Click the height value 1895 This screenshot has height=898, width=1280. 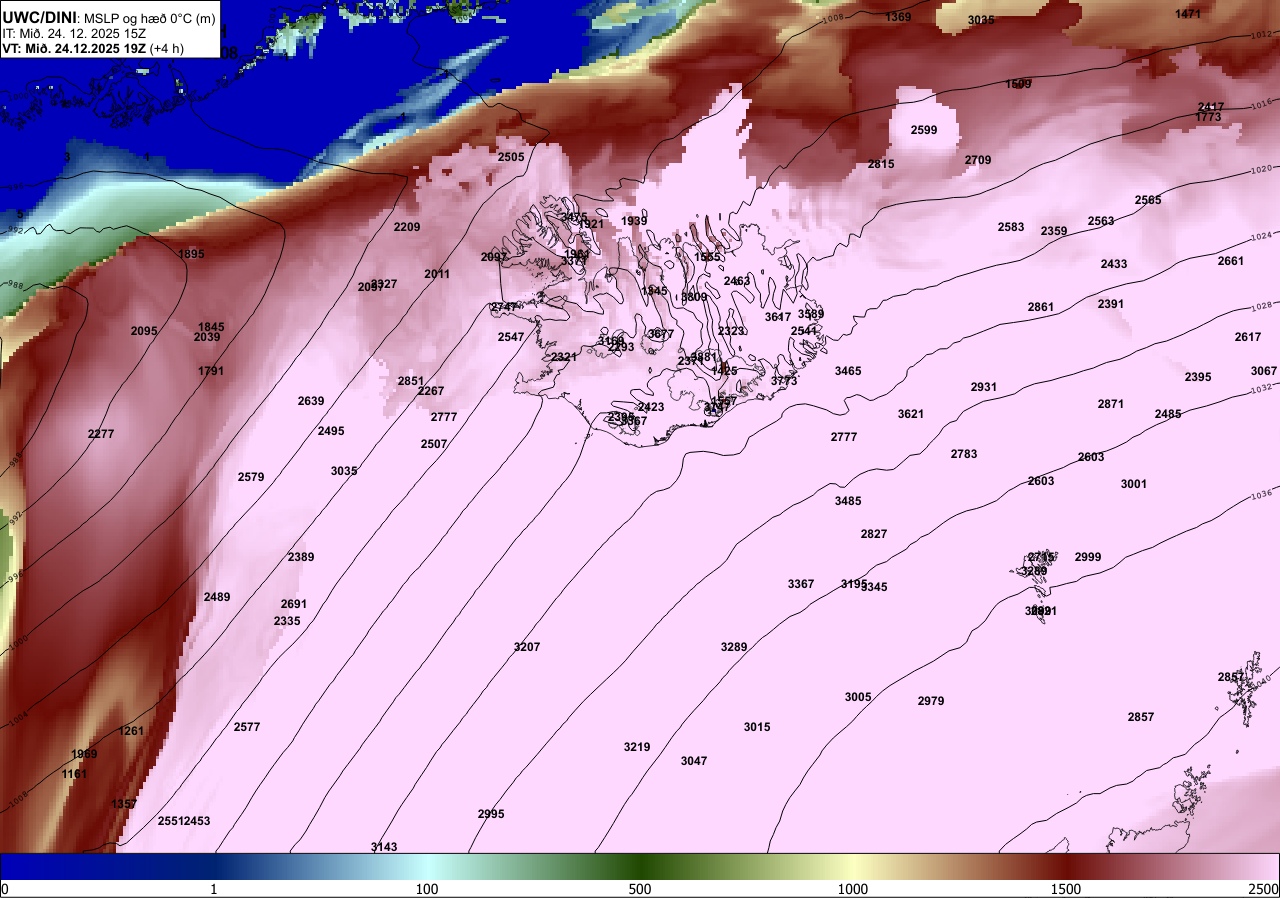[191, 254]
